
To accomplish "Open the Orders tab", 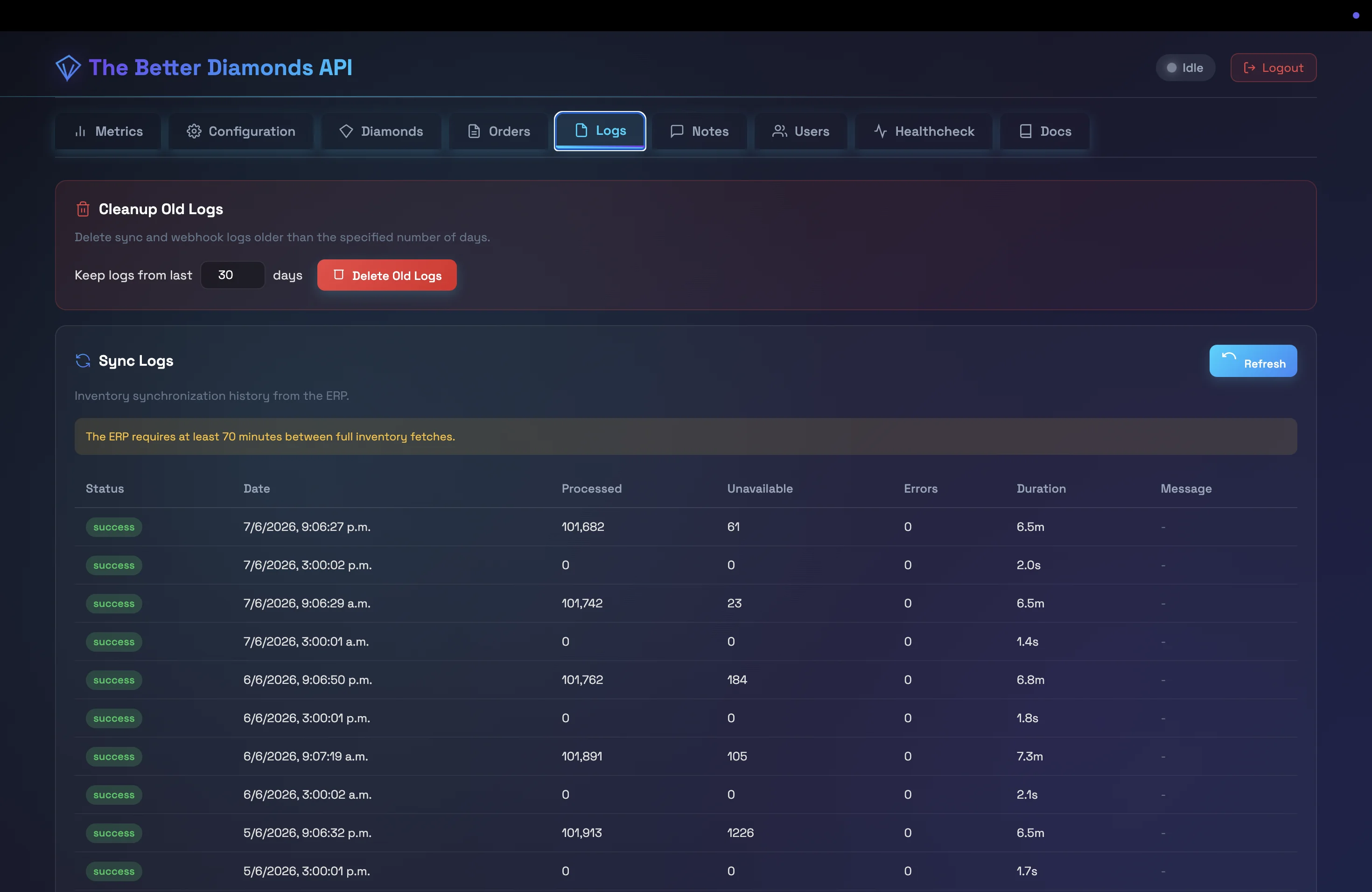I will point(498,132).
